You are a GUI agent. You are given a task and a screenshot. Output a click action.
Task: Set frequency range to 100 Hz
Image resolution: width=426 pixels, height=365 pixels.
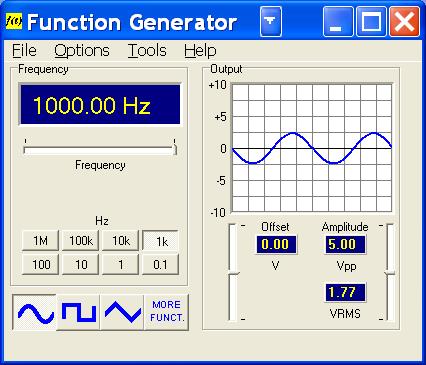pos(40,265)
